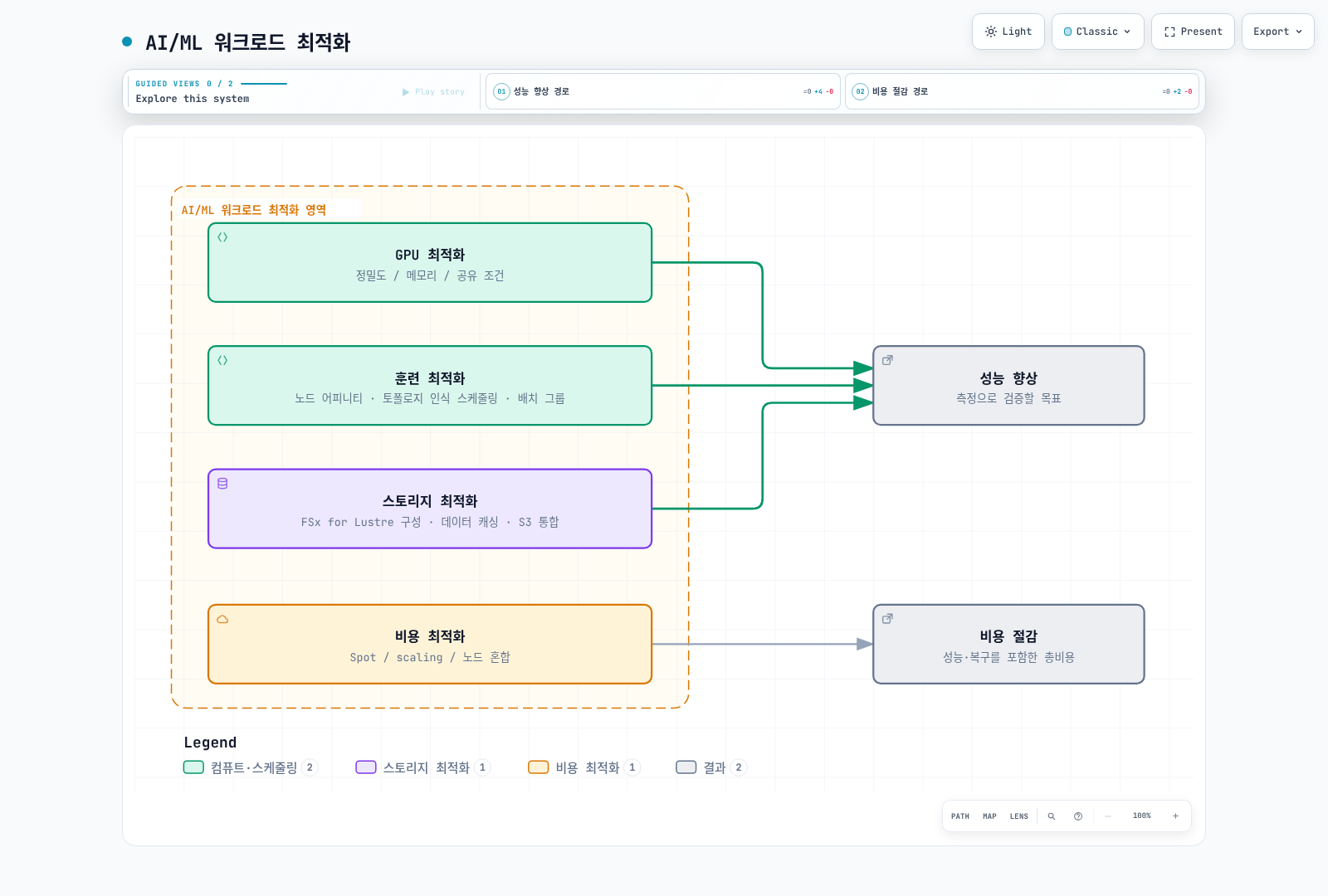The image size is (1328, 896).
Task: Switch to Light theme
Action: [x=1008, y=32]
